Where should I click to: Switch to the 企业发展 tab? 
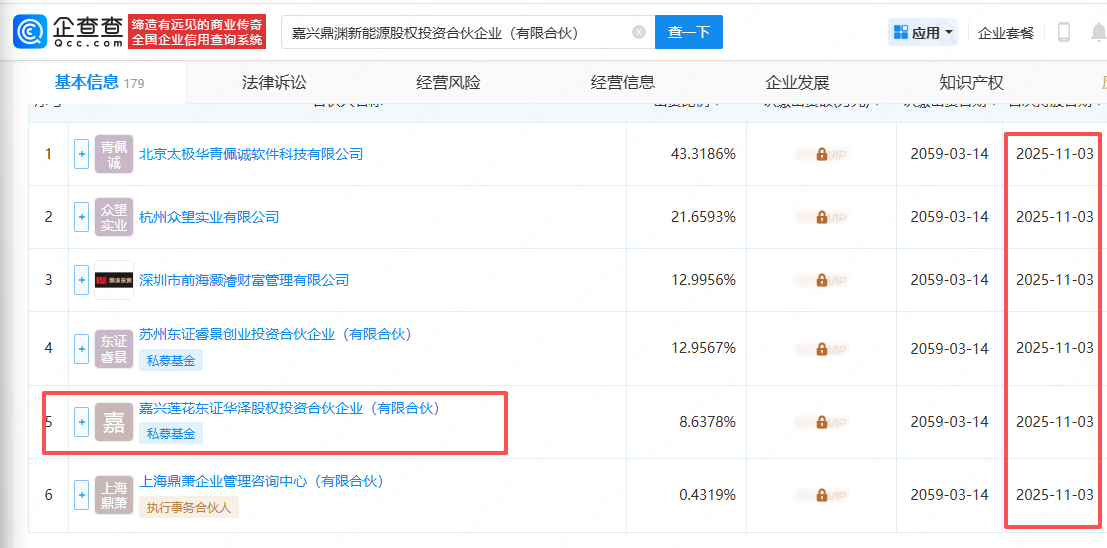797,83
